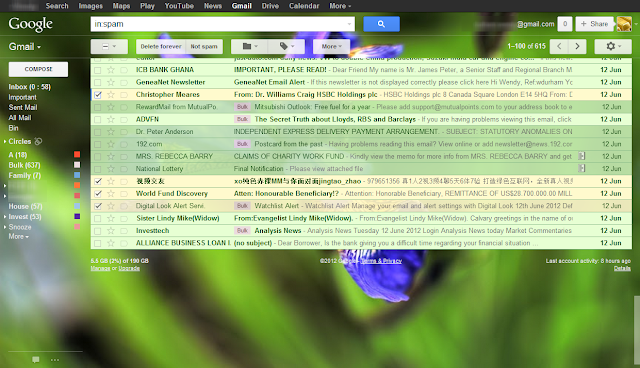The width and height of the screenshot is (640, 368).
Task: Click the blue search magnifier button
Action: (381, 24)
